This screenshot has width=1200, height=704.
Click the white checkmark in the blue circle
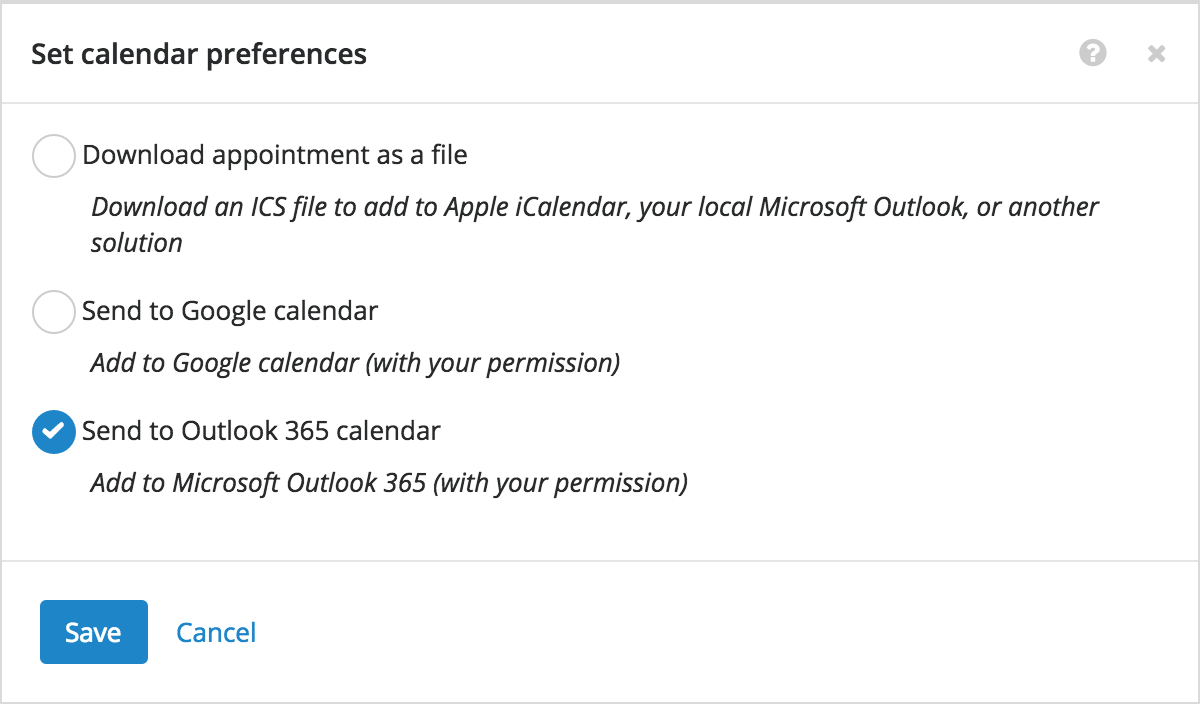coord(54,432)
